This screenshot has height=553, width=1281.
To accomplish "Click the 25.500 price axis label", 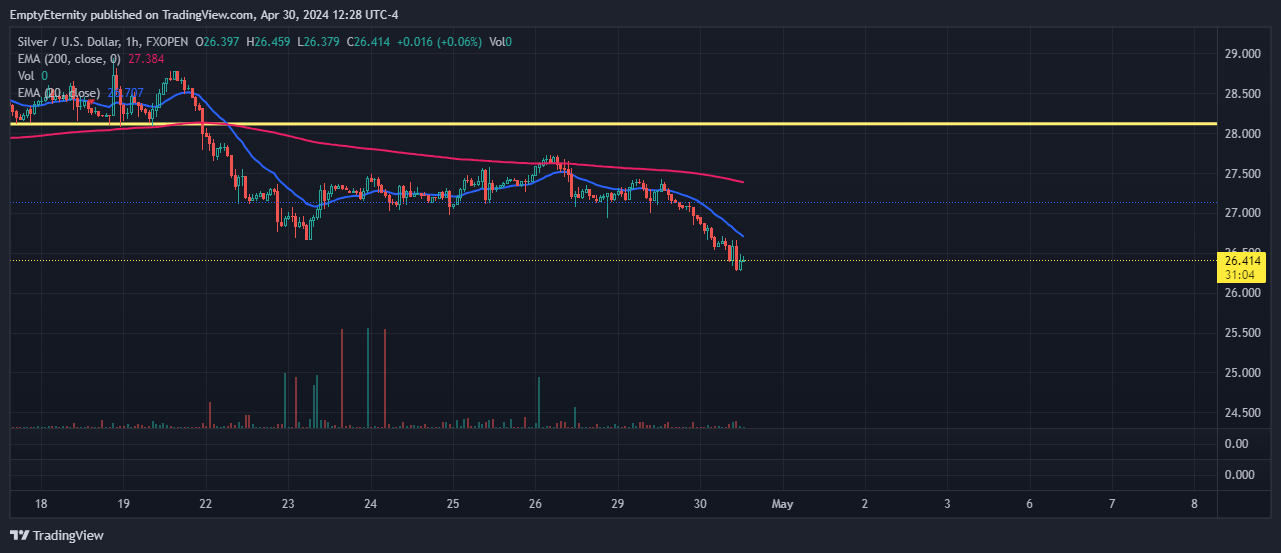I will tap(1241, 333).
